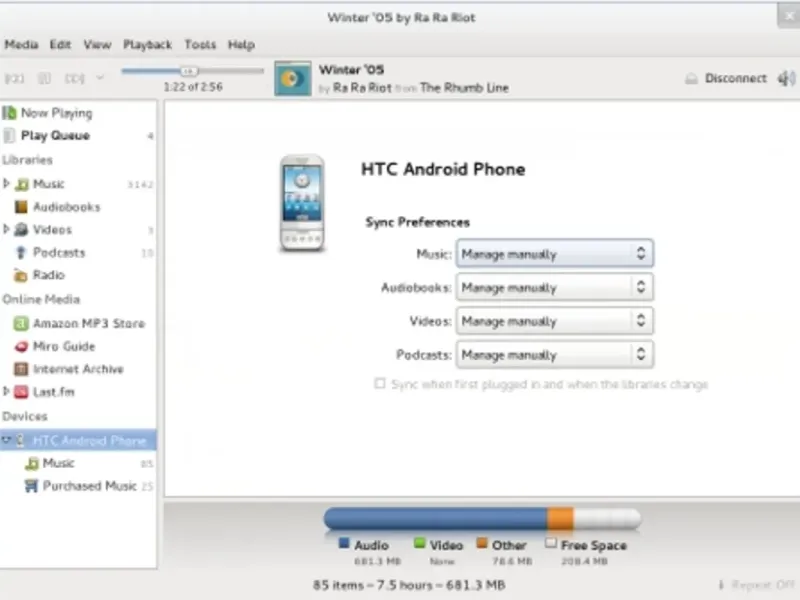Screen dimensions: 800x600
Task: Open the View menu
Action: click(97, 45)
